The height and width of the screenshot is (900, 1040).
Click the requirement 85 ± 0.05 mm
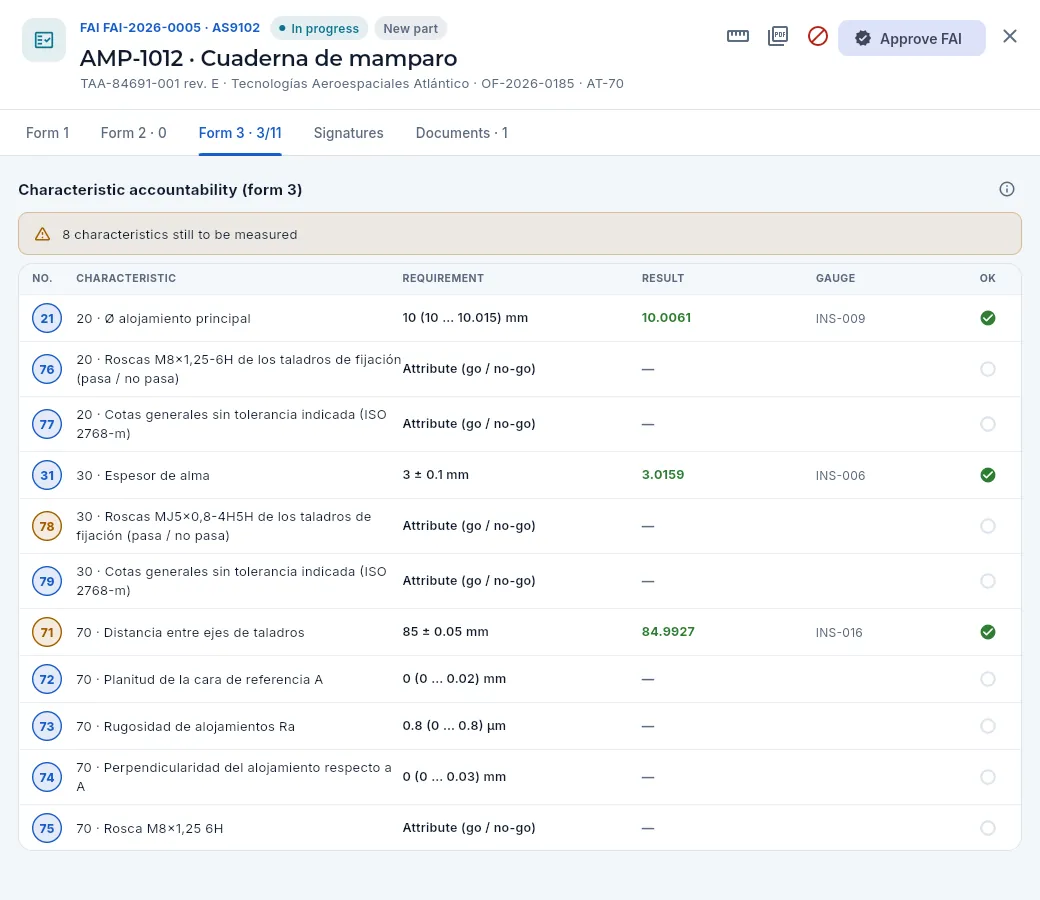[x=445, y=632]
